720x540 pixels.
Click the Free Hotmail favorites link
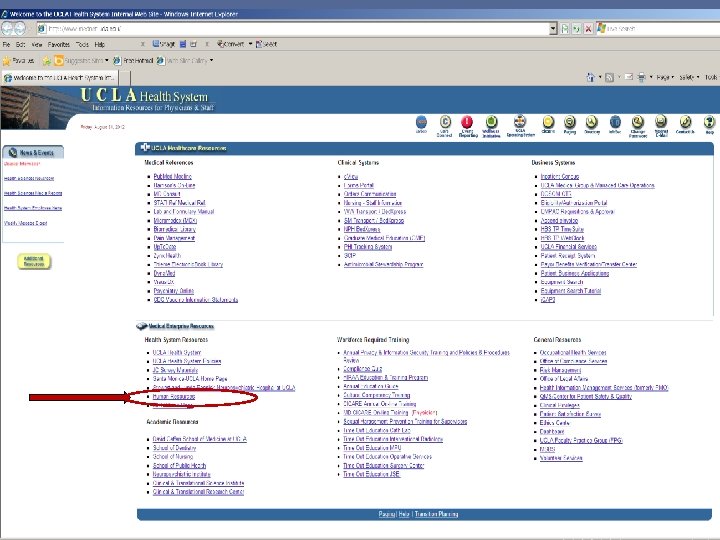[x=133, y=60]
